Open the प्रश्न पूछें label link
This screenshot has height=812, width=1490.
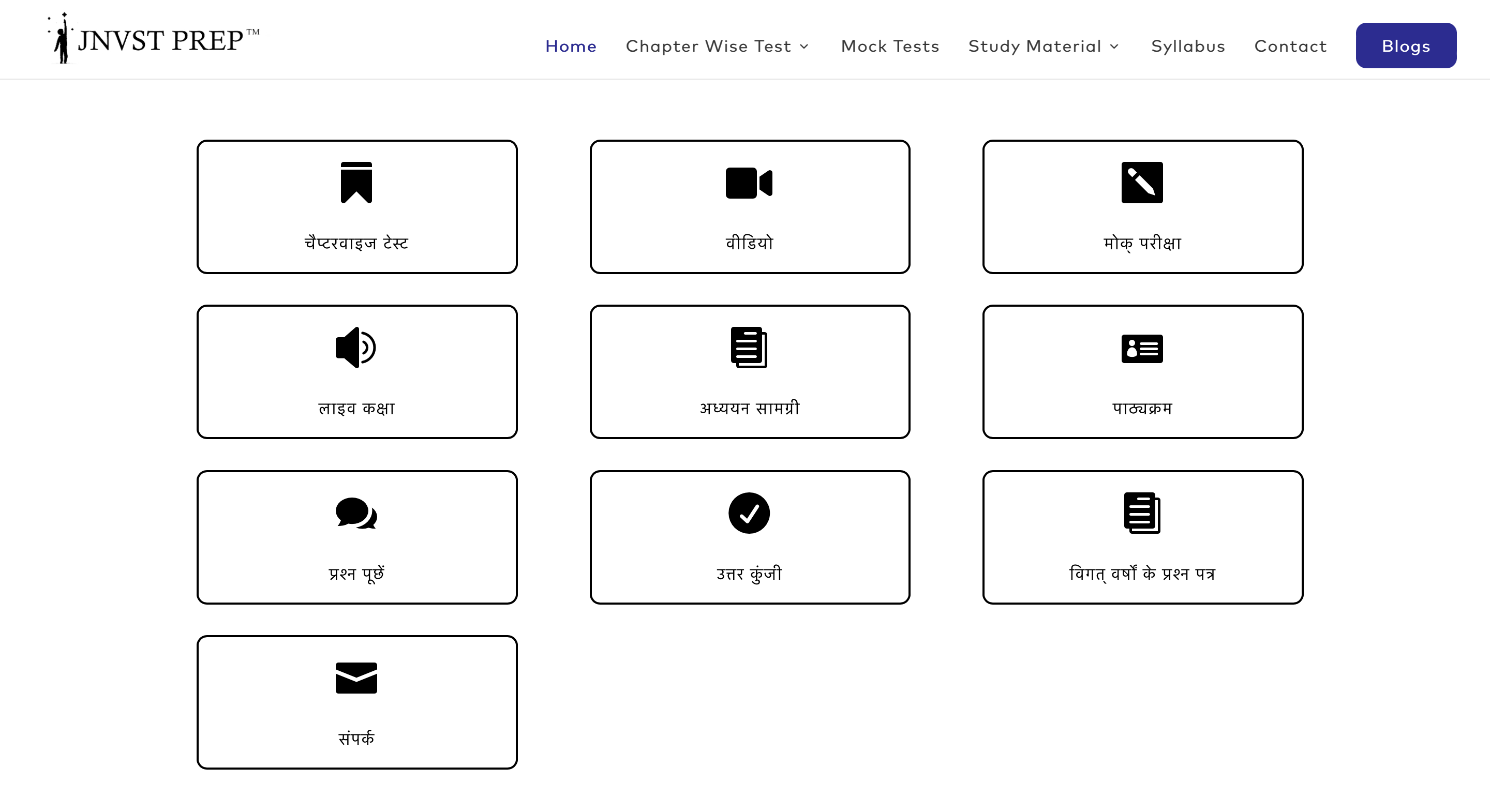point(356,573)
